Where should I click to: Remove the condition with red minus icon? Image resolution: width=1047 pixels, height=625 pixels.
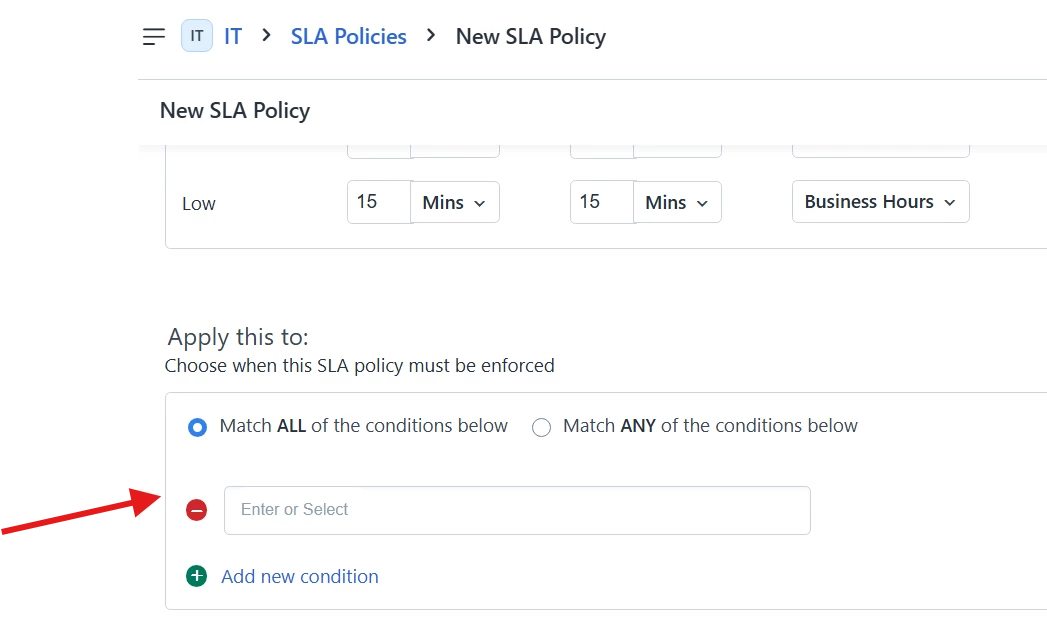[x=197, y=511]
